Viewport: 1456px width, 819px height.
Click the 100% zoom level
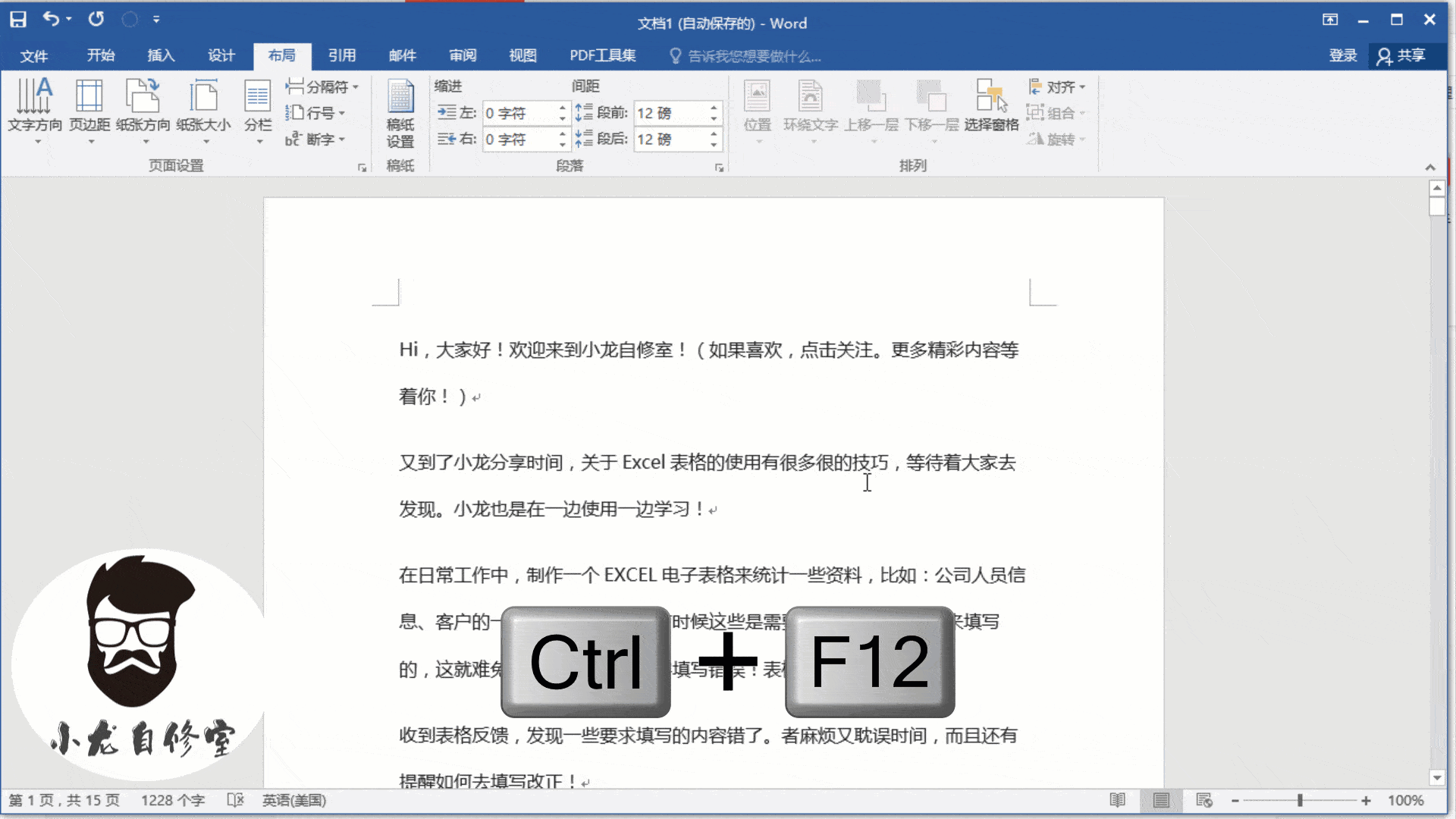coord(1406,801)
